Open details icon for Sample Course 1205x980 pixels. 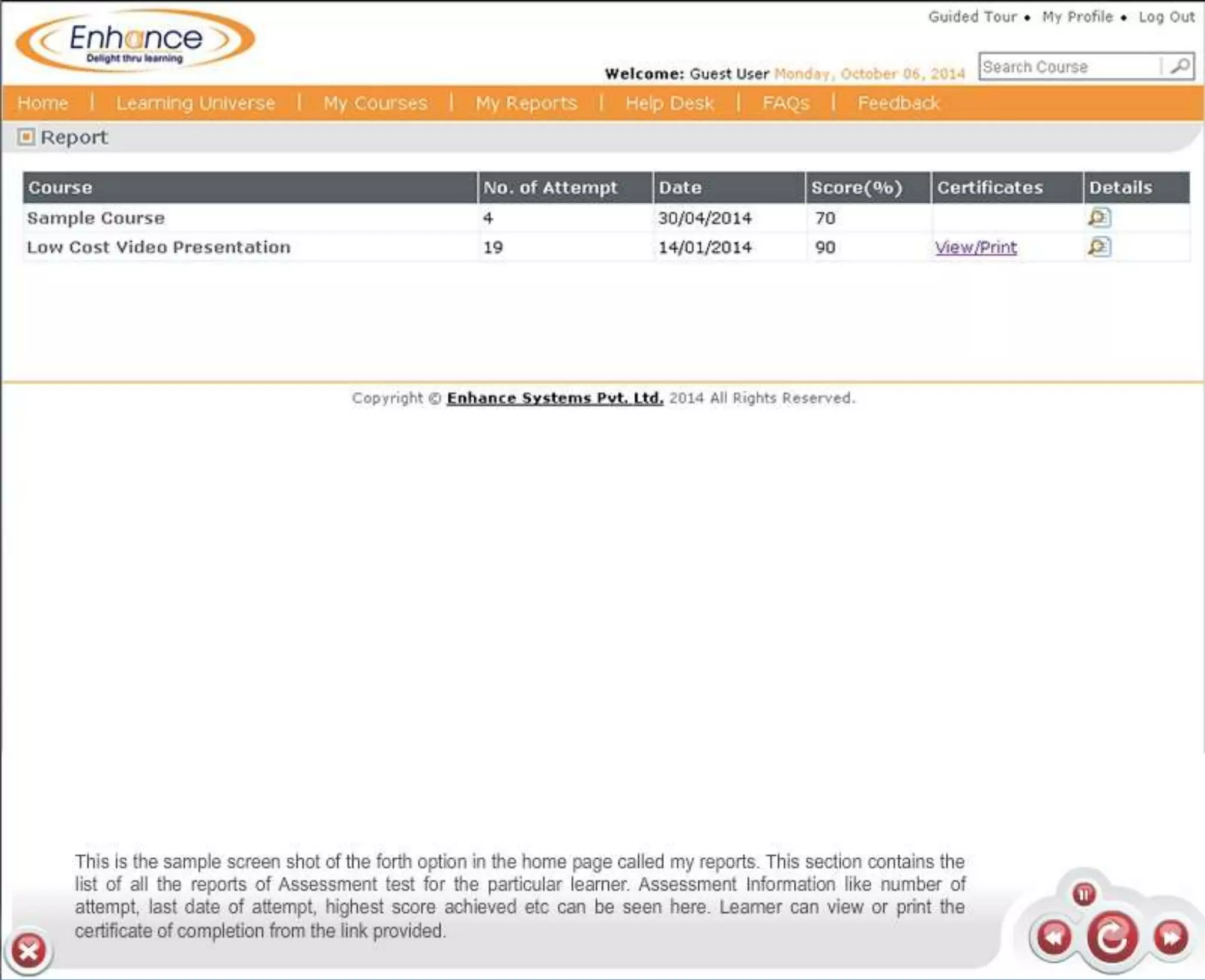coord(1099,218)
